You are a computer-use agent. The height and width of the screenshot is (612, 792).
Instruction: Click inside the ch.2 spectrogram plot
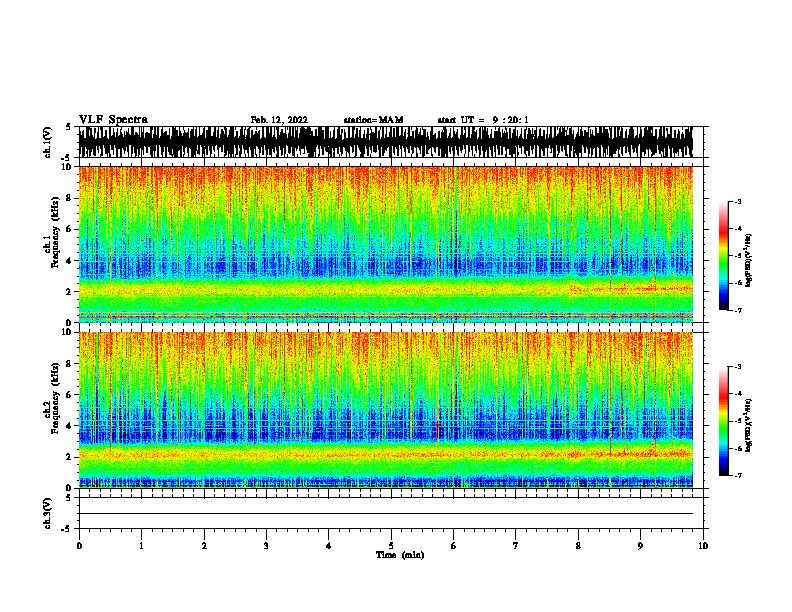click(x=386, y=410)
